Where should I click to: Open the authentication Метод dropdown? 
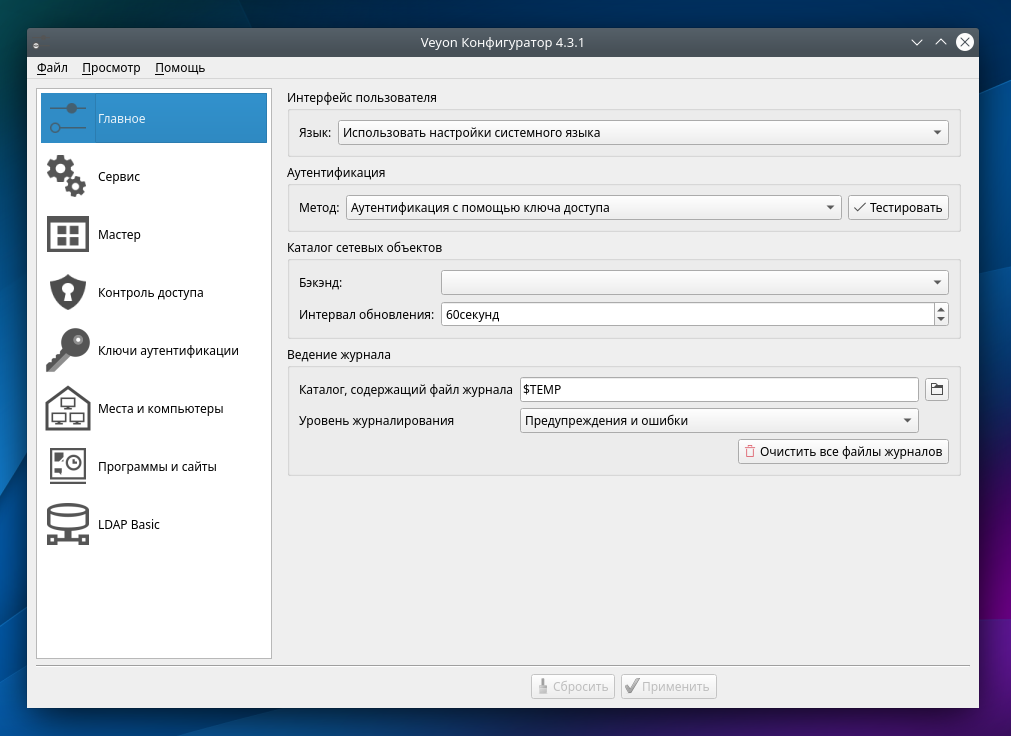click(593, 208)
